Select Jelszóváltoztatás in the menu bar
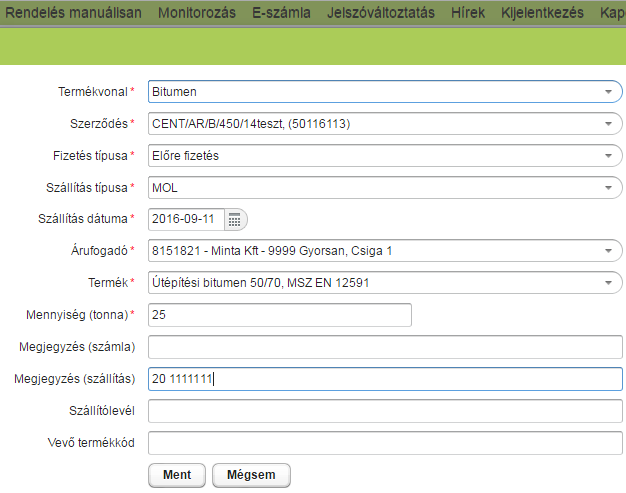Image resolution: width=626 pixels, height=493 pixels. 381,13
